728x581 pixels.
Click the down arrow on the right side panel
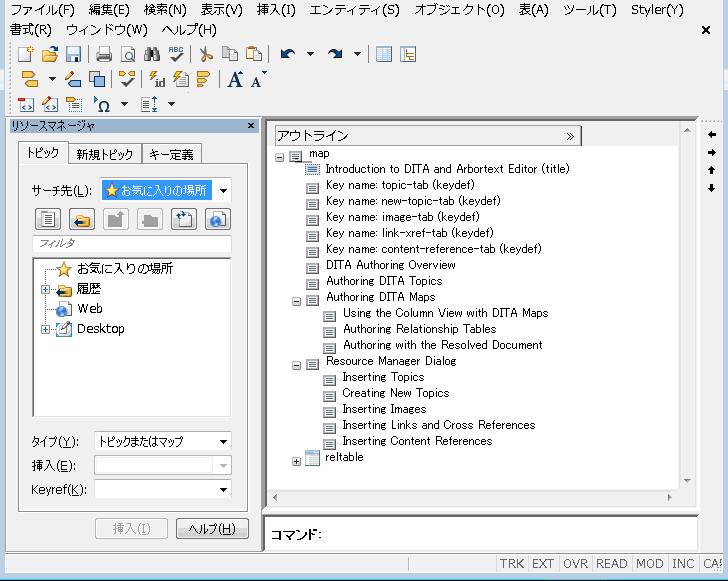point(711,188)
